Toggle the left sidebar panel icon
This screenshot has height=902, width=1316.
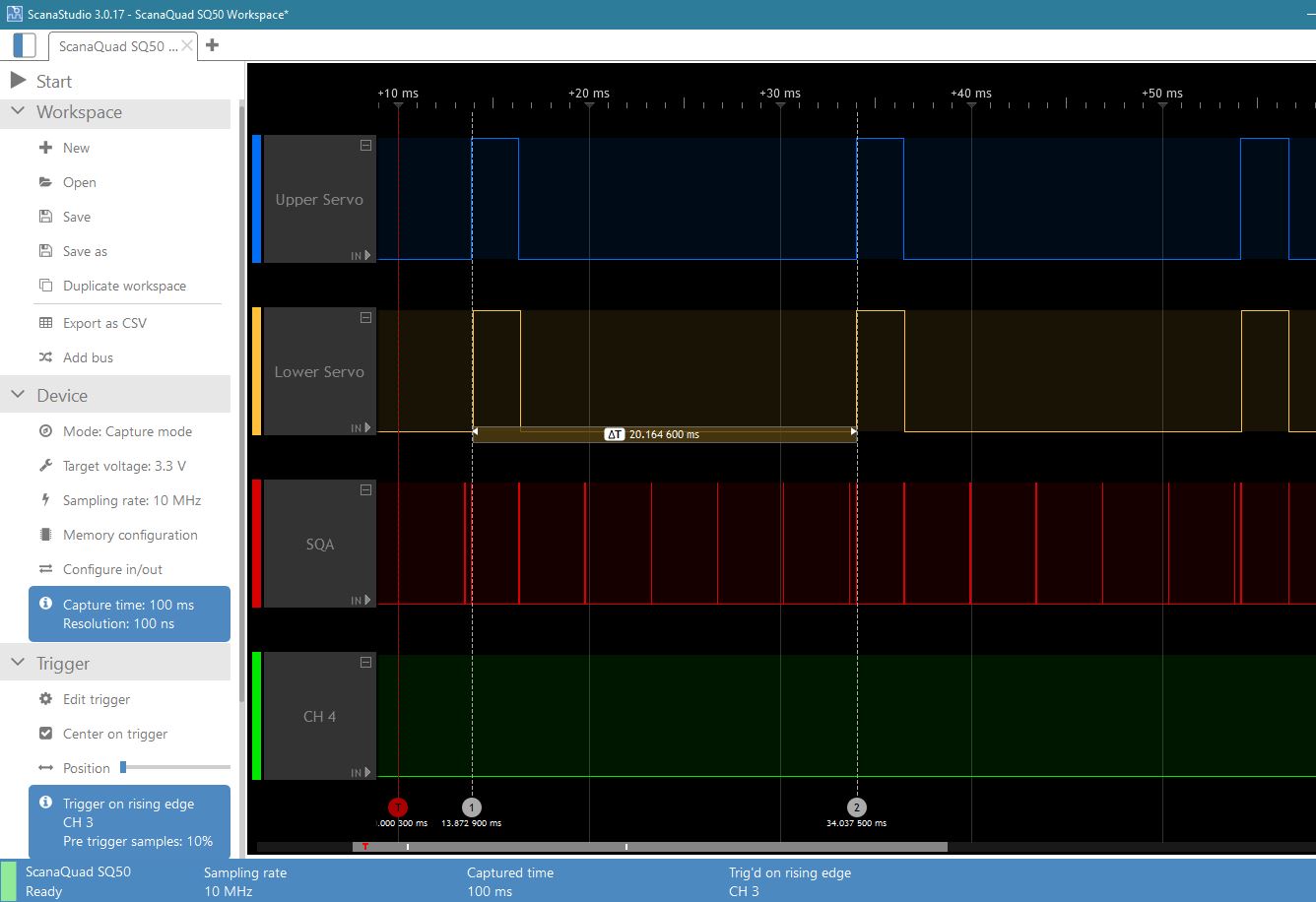(x=24, y=45)
